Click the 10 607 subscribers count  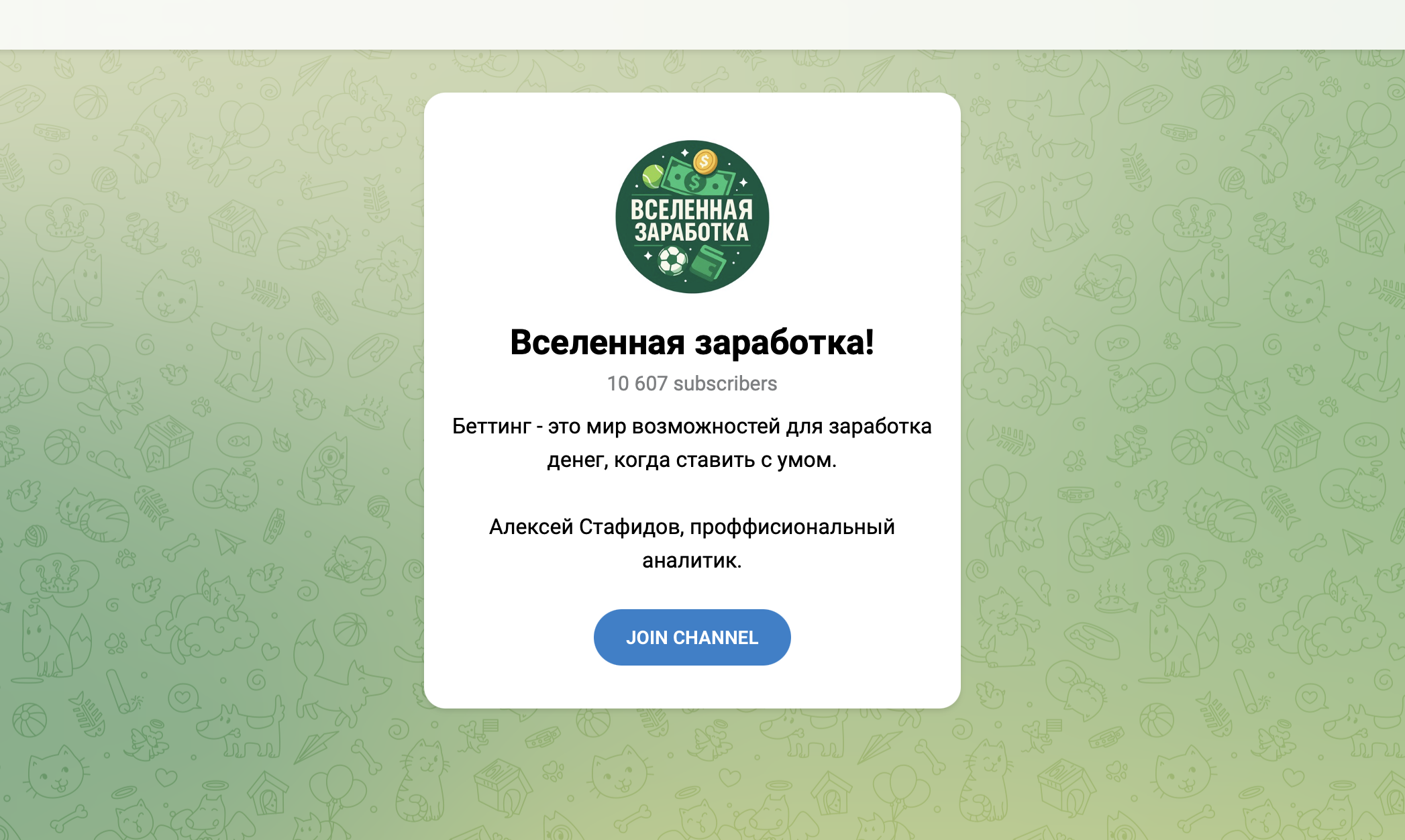click(x=692, y=383)
